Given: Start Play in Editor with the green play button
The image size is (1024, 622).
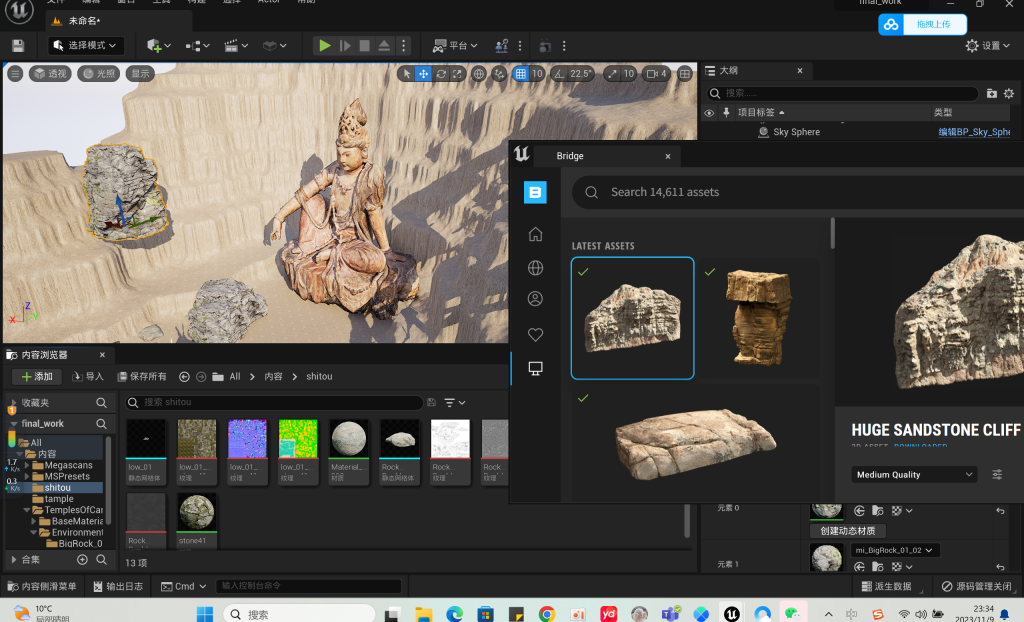Looking at the screenshot, I should pyautogui.click(x=325, y=46).
